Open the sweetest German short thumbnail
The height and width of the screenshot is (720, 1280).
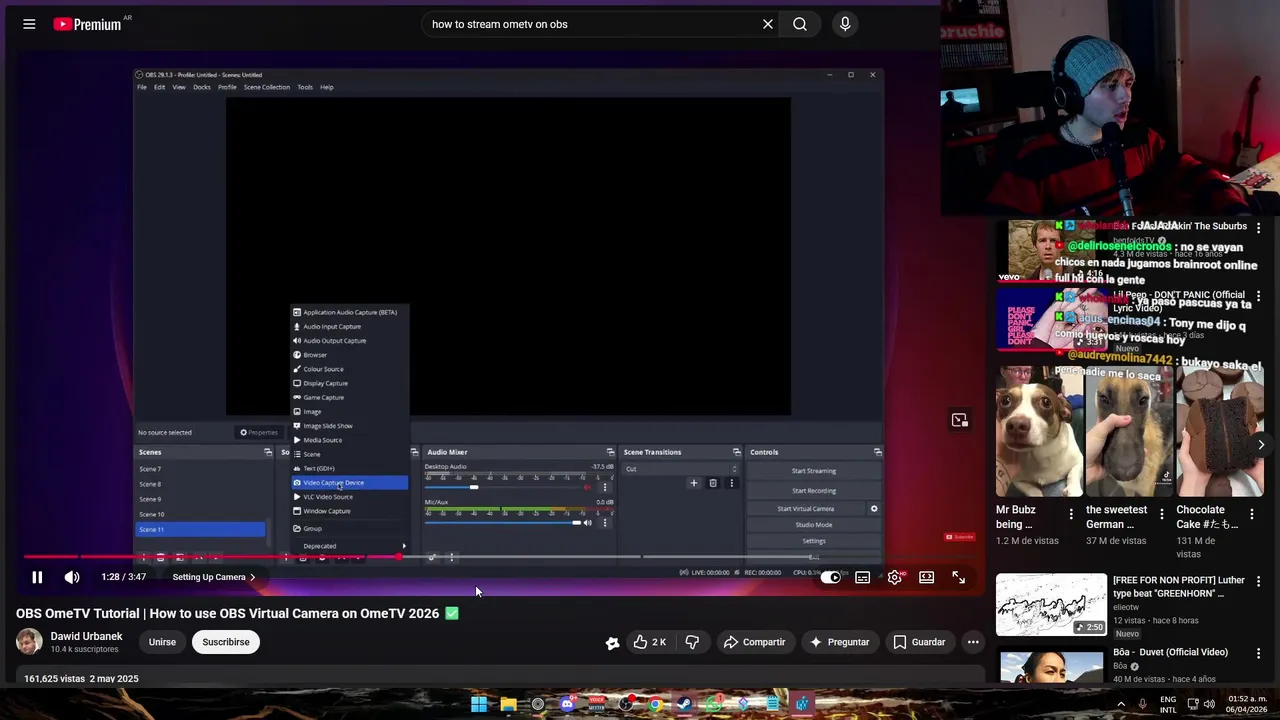(1129, 431)
